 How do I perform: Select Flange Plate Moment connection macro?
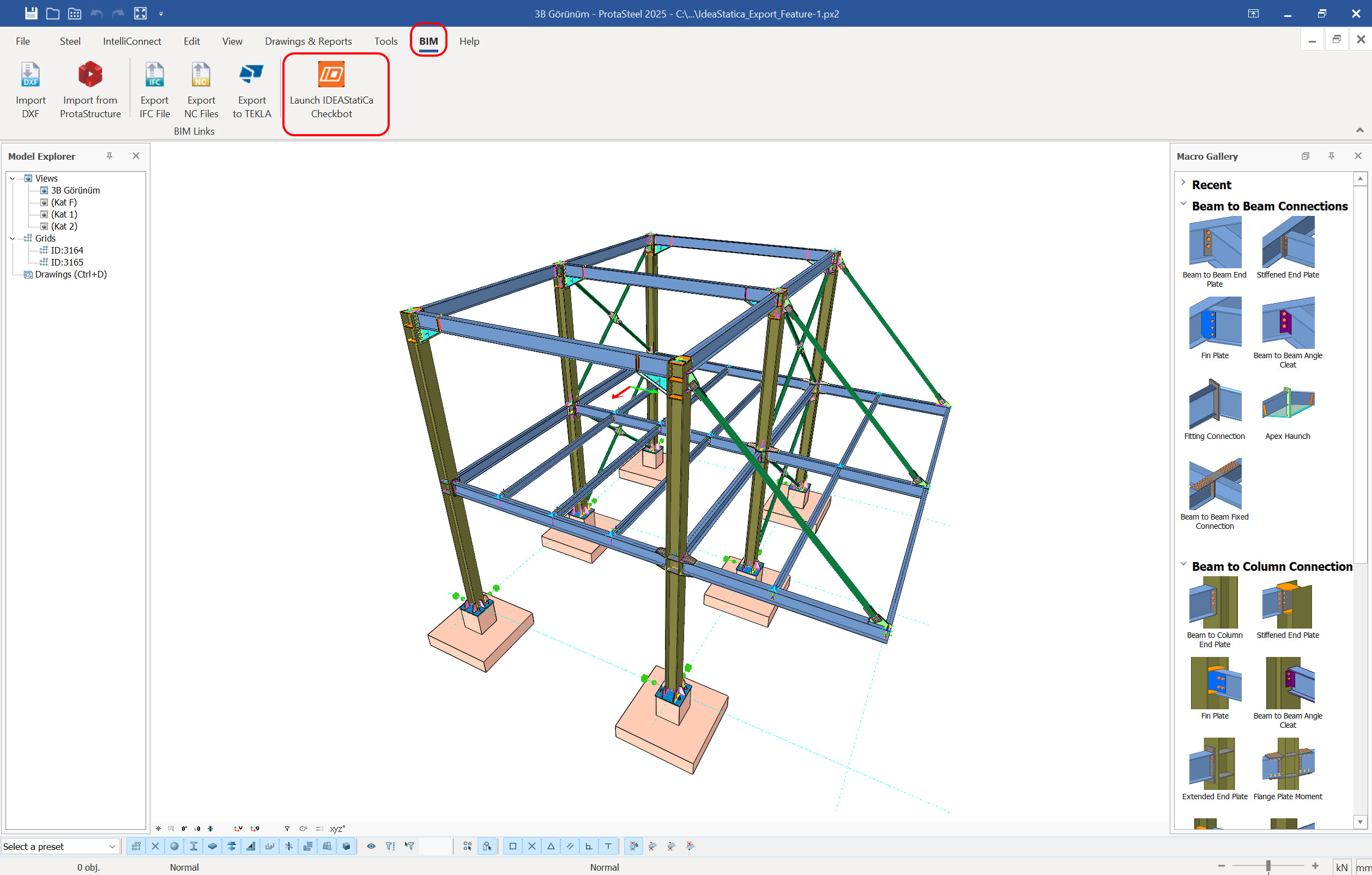point(1287,764)
